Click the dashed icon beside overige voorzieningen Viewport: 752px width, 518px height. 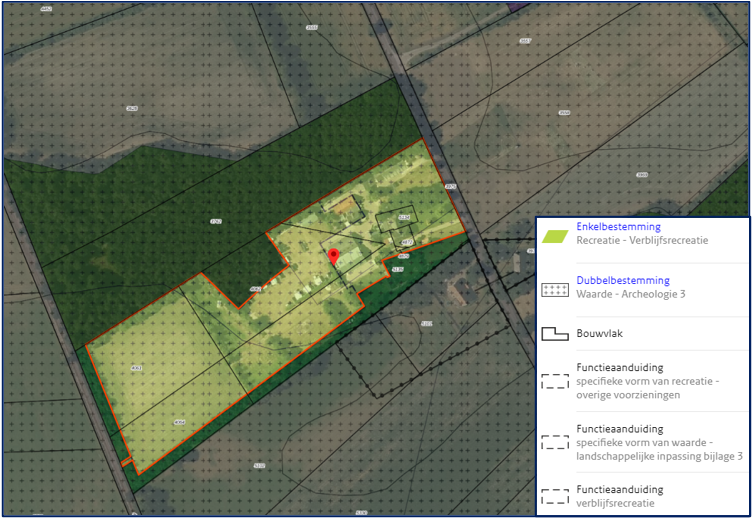point(555,381)
